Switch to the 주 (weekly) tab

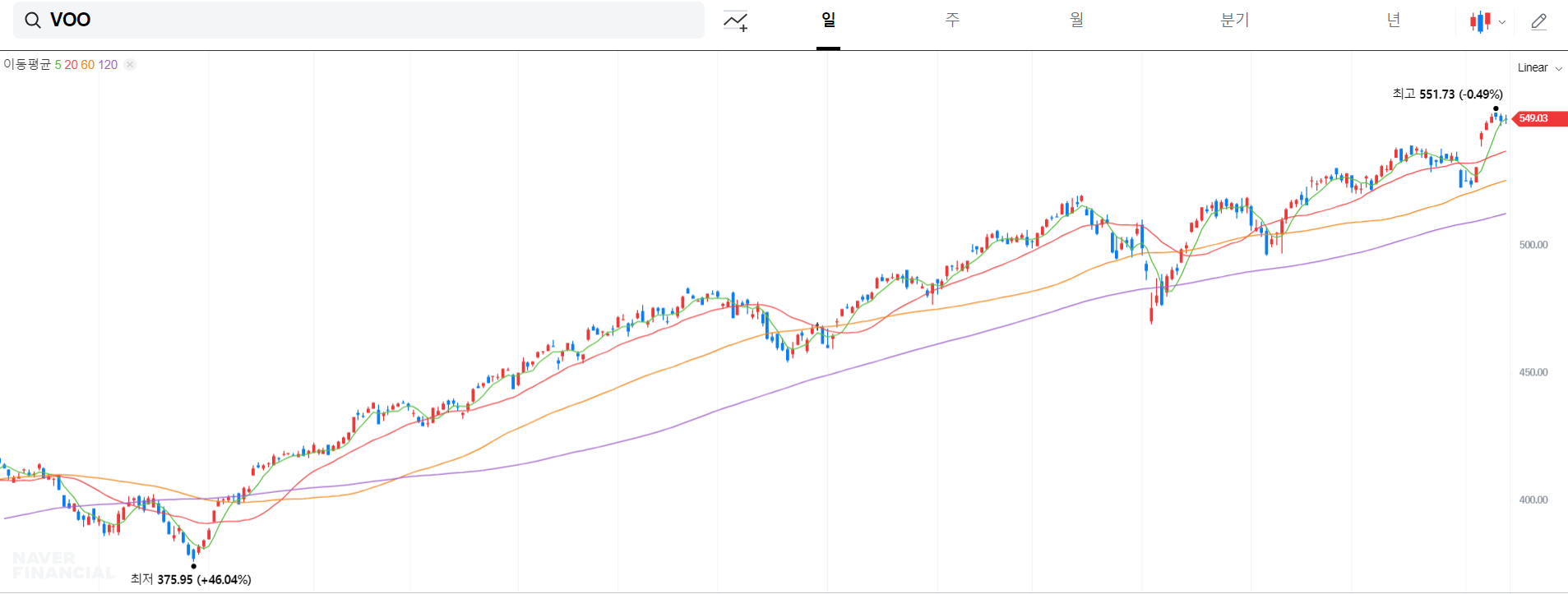(952, 20)
